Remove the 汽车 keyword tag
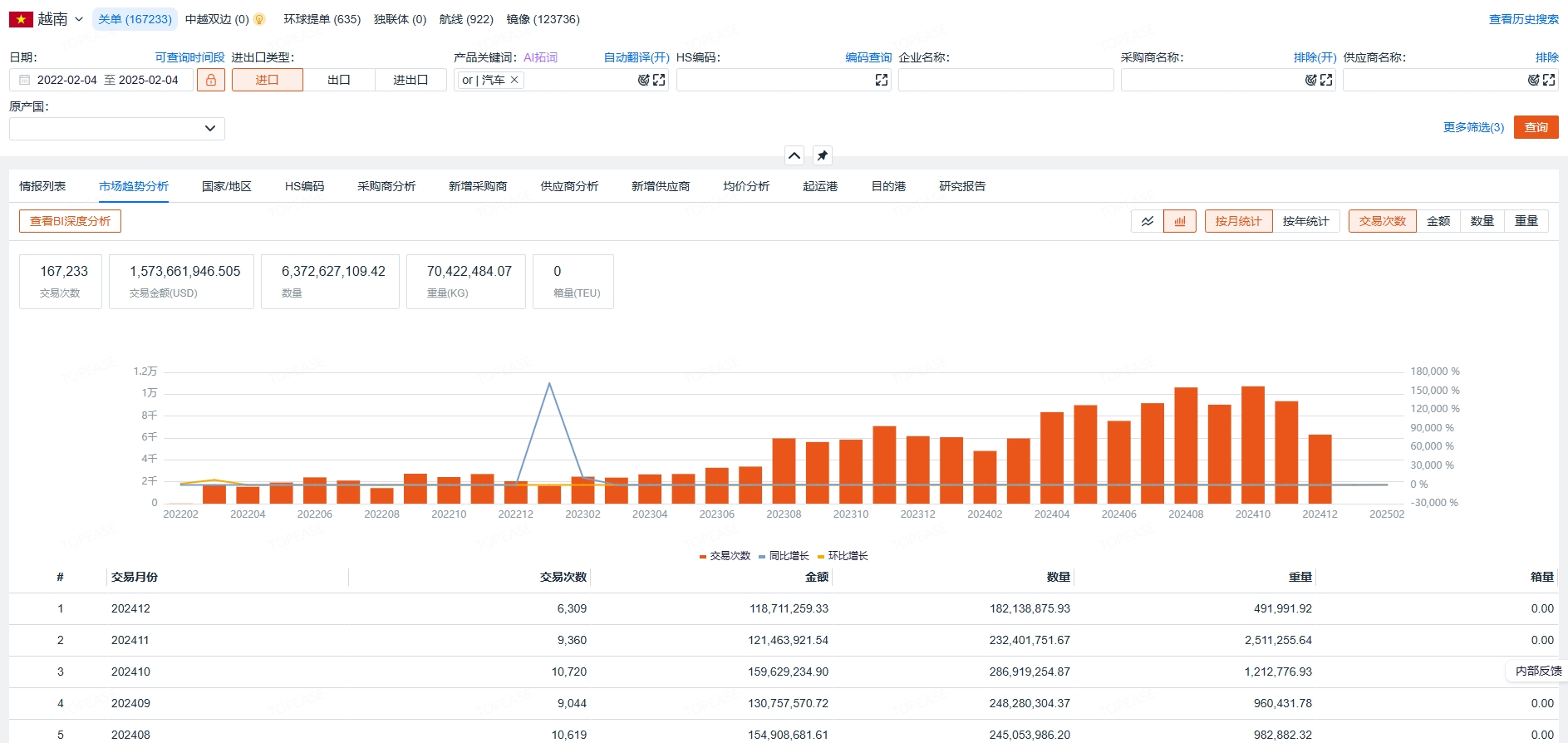1568x743 pixels. pyautogui.click(x=514, y=80)
